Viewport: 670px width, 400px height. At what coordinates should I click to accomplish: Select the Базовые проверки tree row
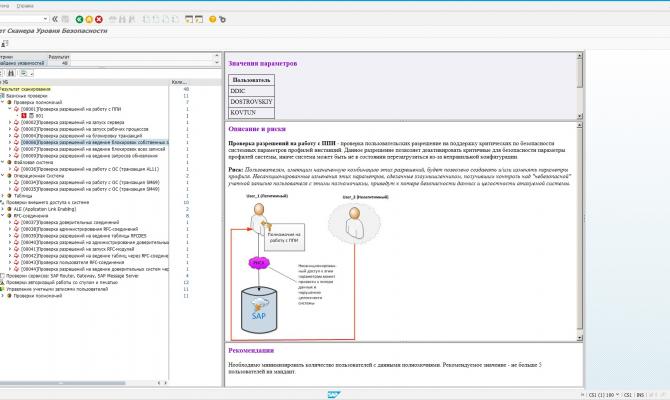pos(26,96)
